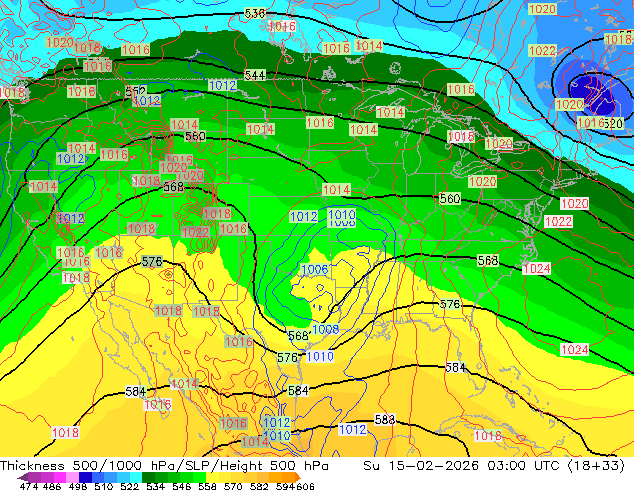Click the 'Thickness 500/1000' title text
Image resolution: width=634 pixels, height=490 pixels.
(71, 466)
